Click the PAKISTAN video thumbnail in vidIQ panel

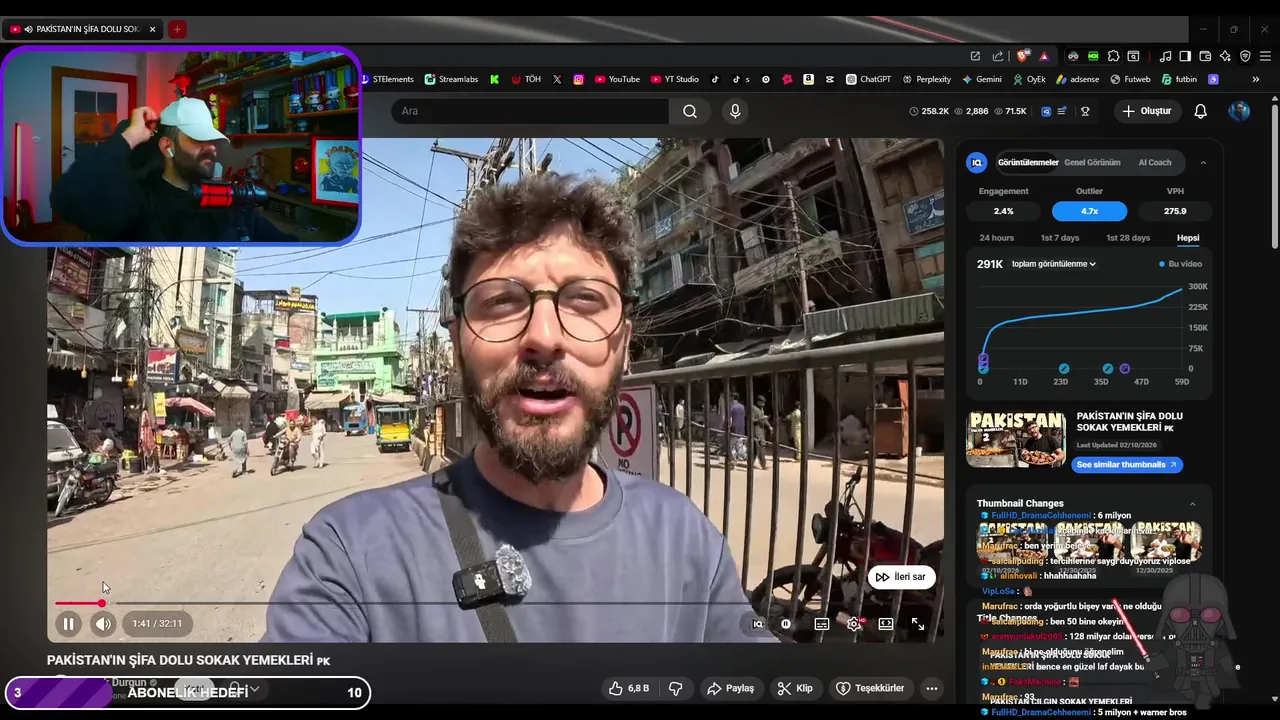click(x=1016, y=438)
